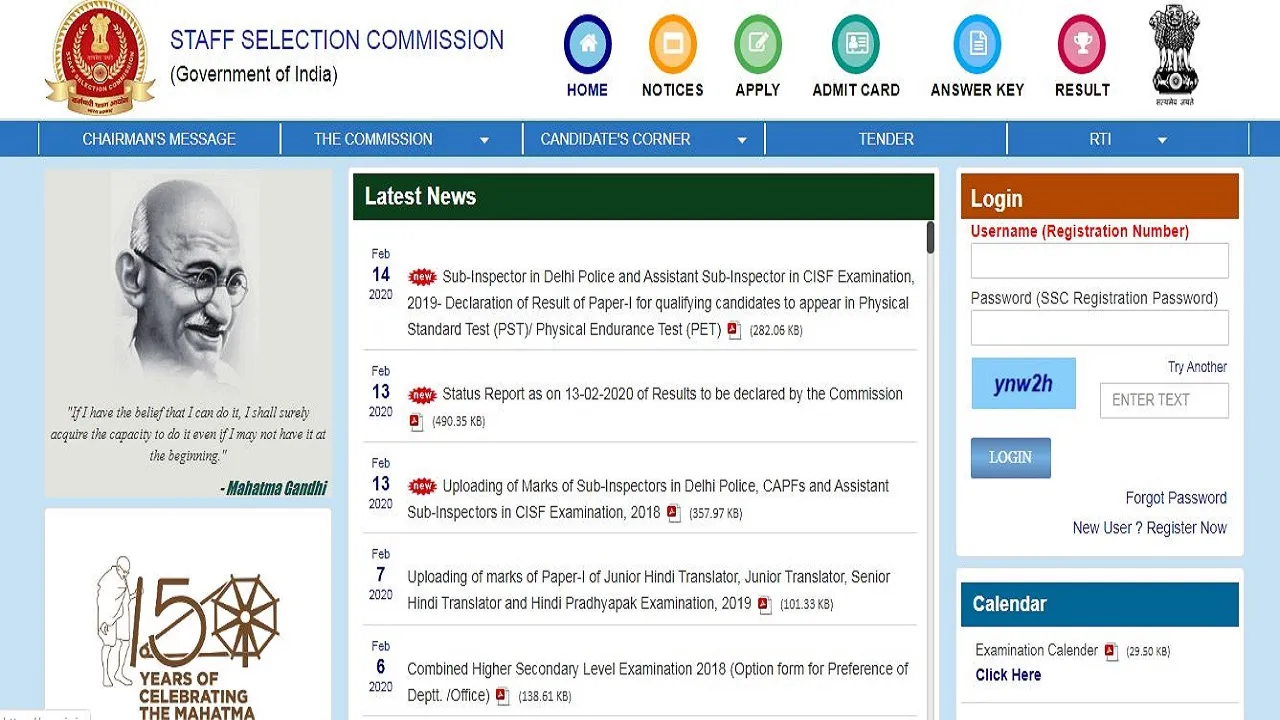The width and height of the screenshot is (1280, 720).
Task: Open Sub-Inspector in Delhi Police result link
Action: pos(660,303)
